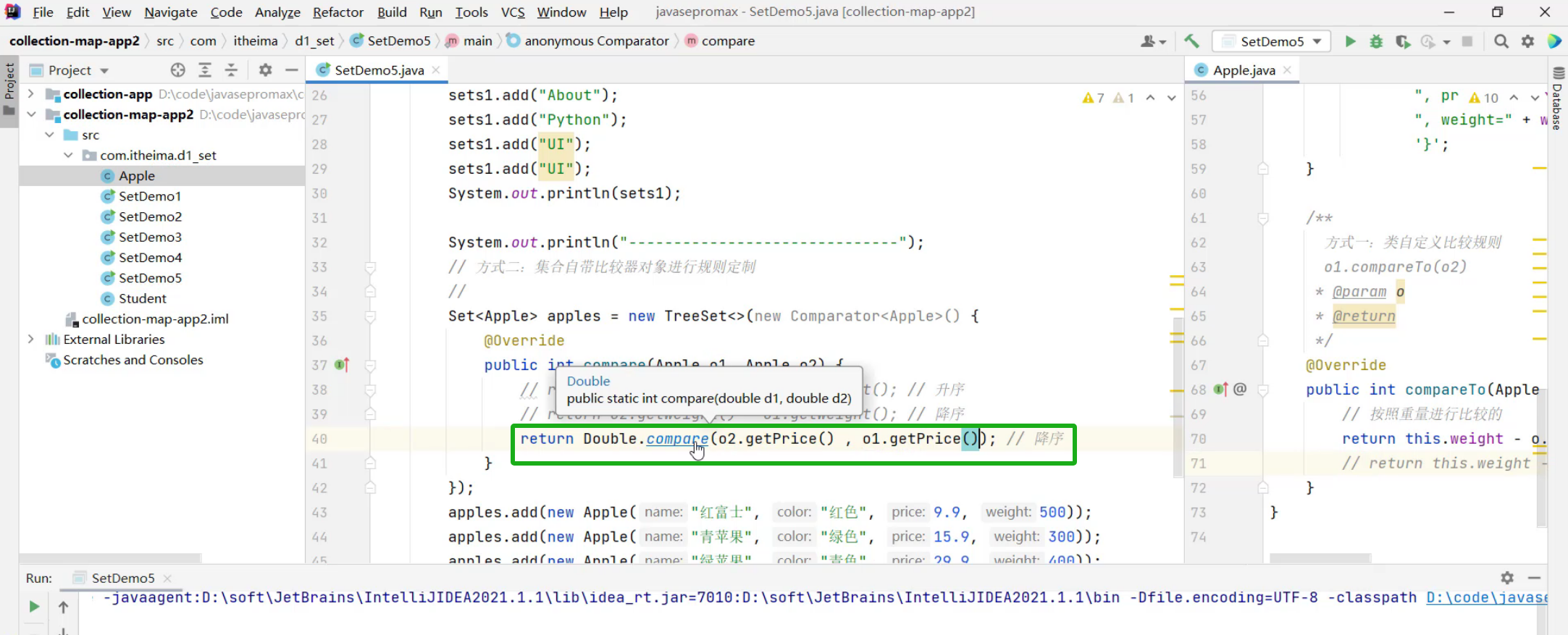Fold the code block at line 35
This screenshot has height=635, width=1568.
pyautogui.click(x=370, y=316)
